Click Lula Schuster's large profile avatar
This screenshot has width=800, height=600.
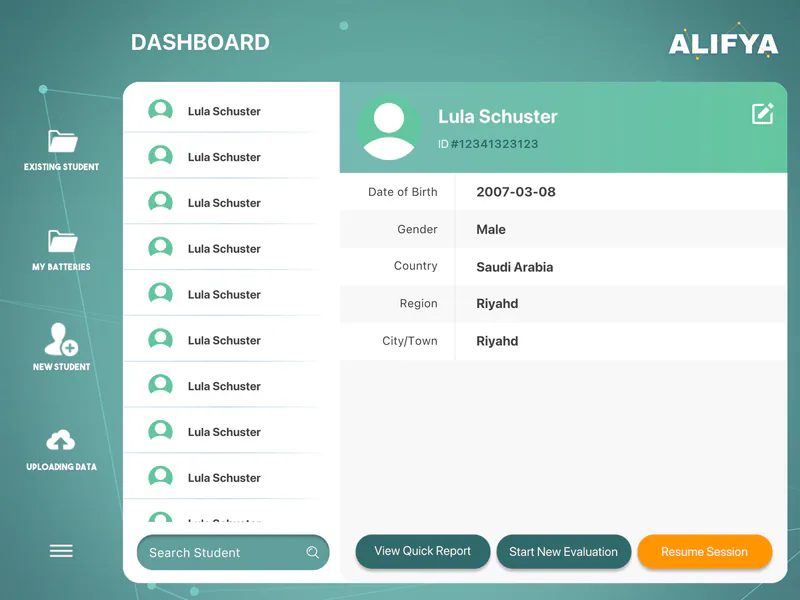389,129
